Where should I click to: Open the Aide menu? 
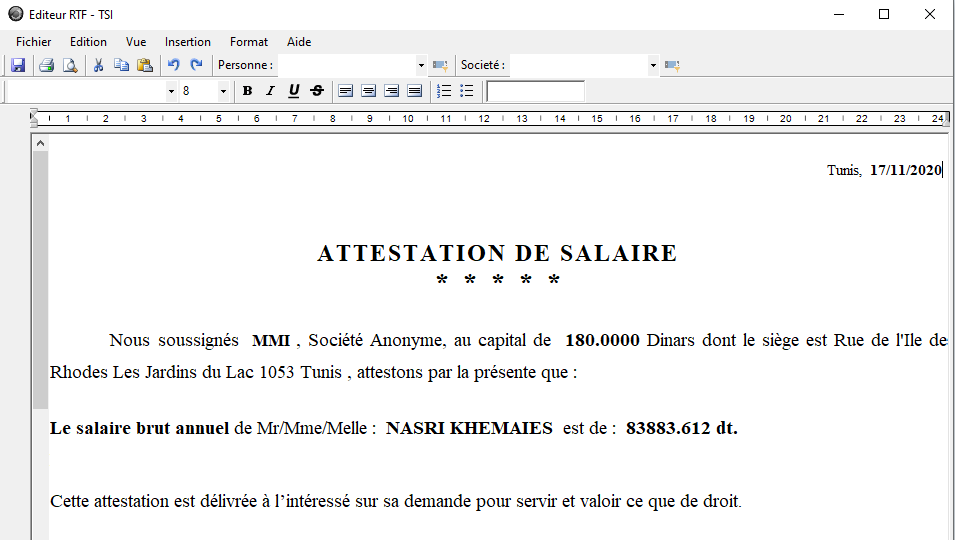pos(299,42)
